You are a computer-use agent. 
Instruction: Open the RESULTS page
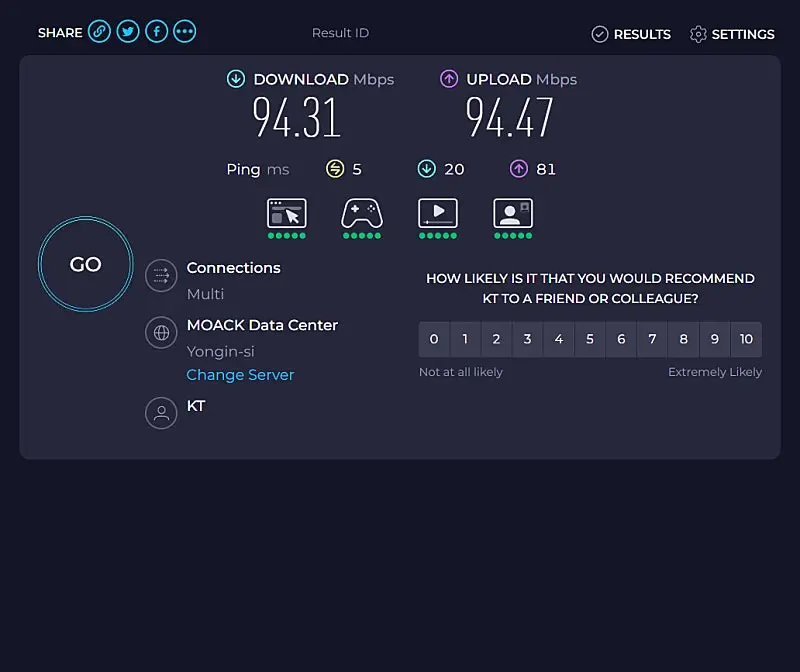click(x=631, y=34)
